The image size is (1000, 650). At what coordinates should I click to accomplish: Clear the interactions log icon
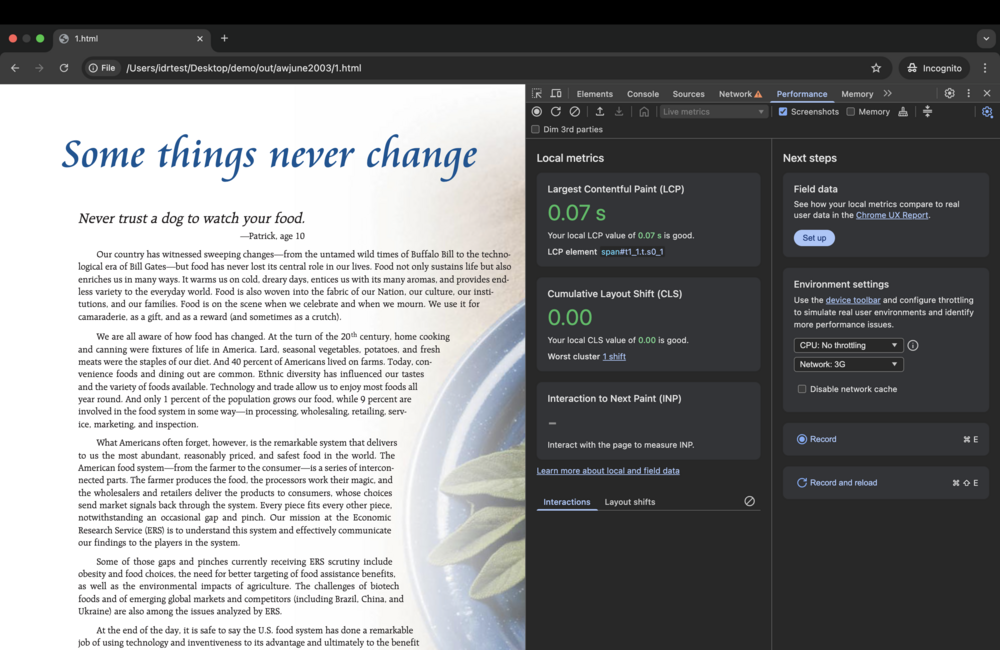click(x=749, y=501)
